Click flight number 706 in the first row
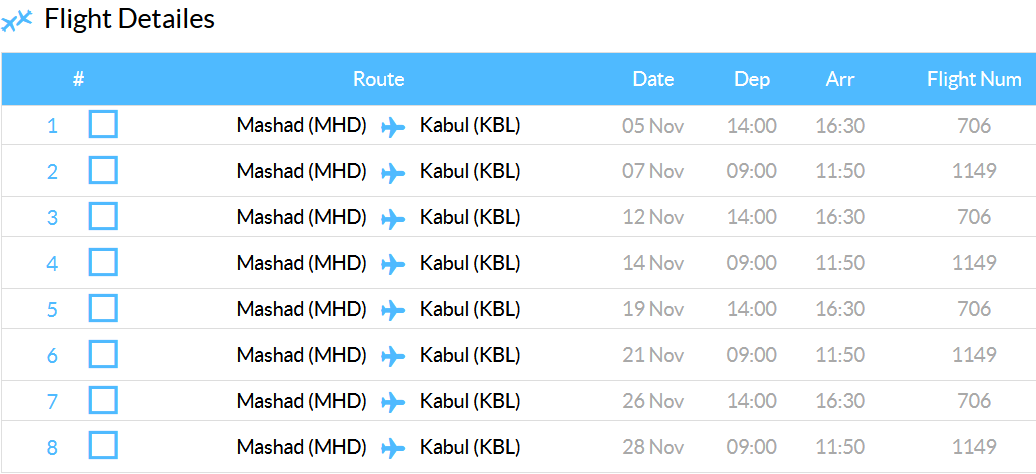The width and height of the screenshot is (1036, 474). (x=974, y=125)
